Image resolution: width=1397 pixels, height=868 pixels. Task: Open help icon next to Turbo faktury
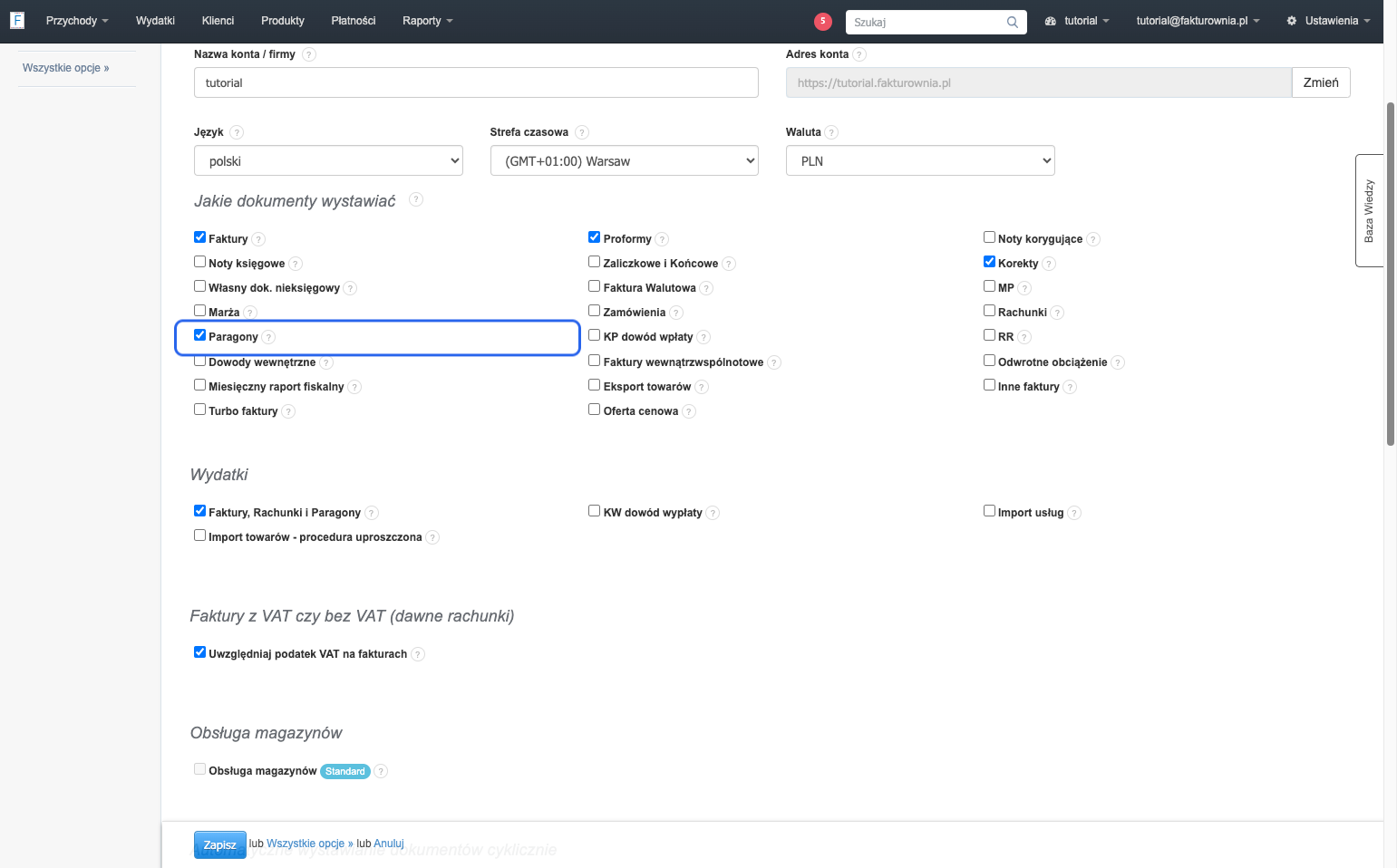tap(288, 411)
